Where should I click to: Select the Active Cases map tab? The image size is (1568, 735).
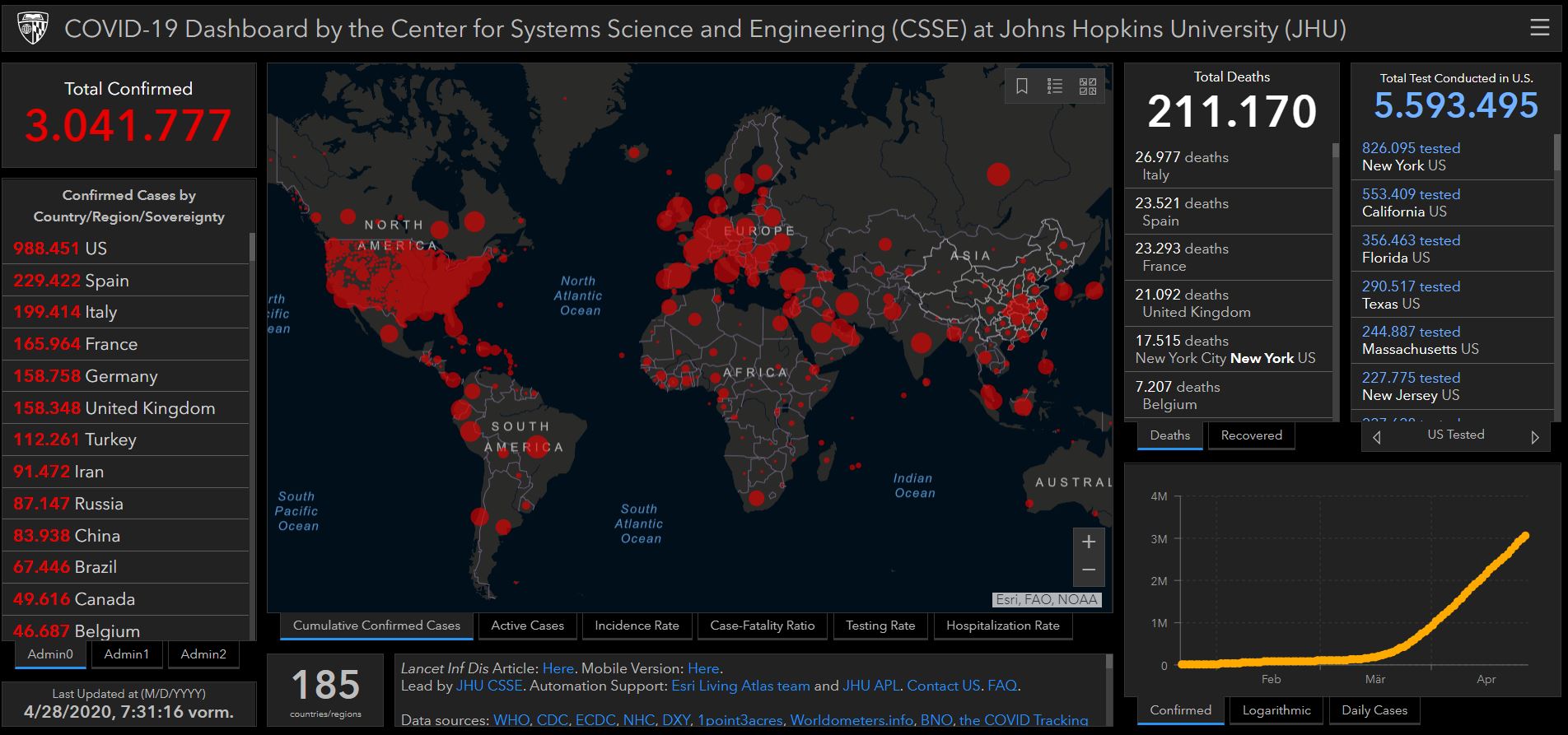[x=527, y=626]
